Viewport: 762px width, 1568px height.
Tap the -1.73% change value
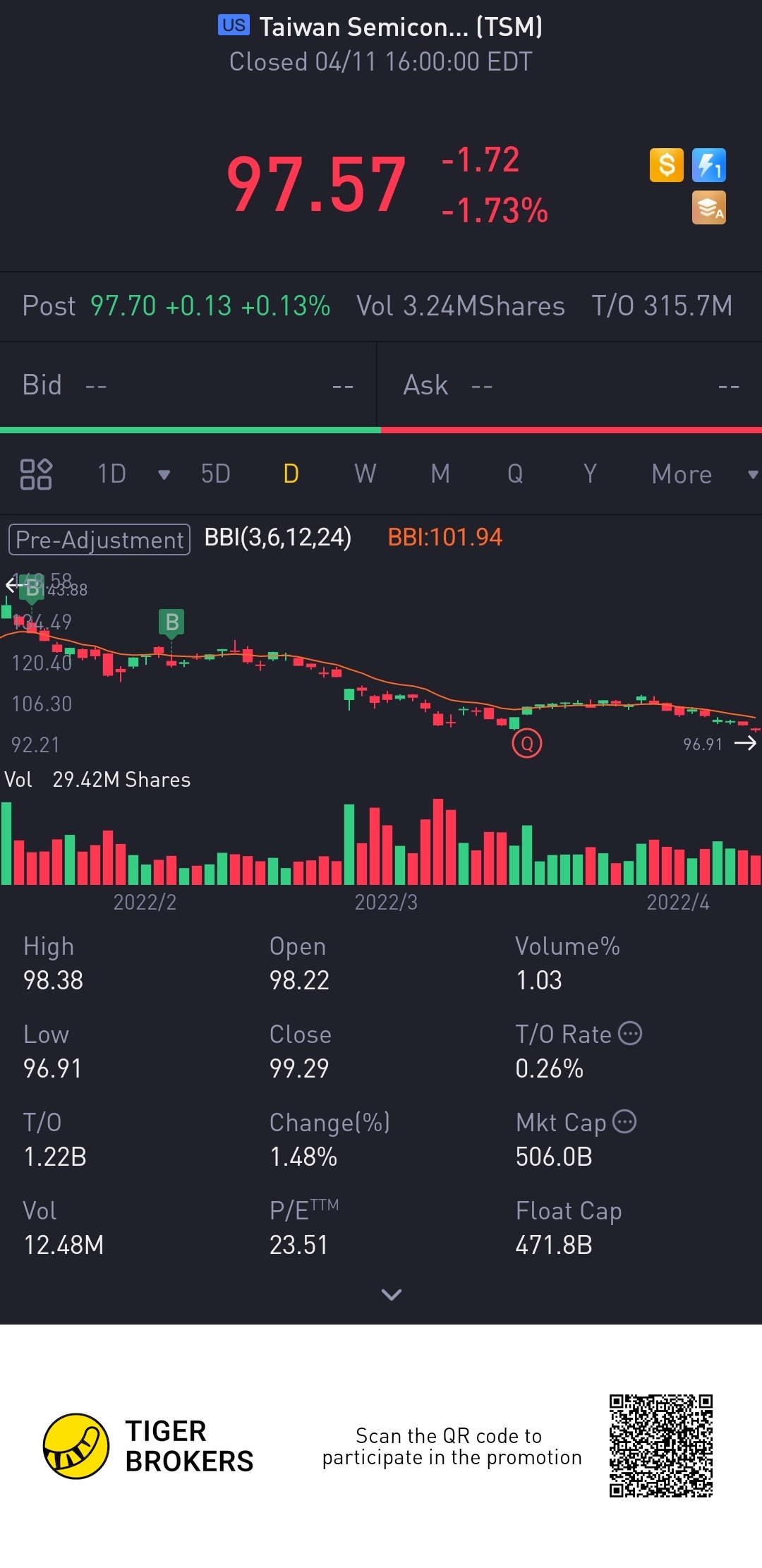[495, 210]
